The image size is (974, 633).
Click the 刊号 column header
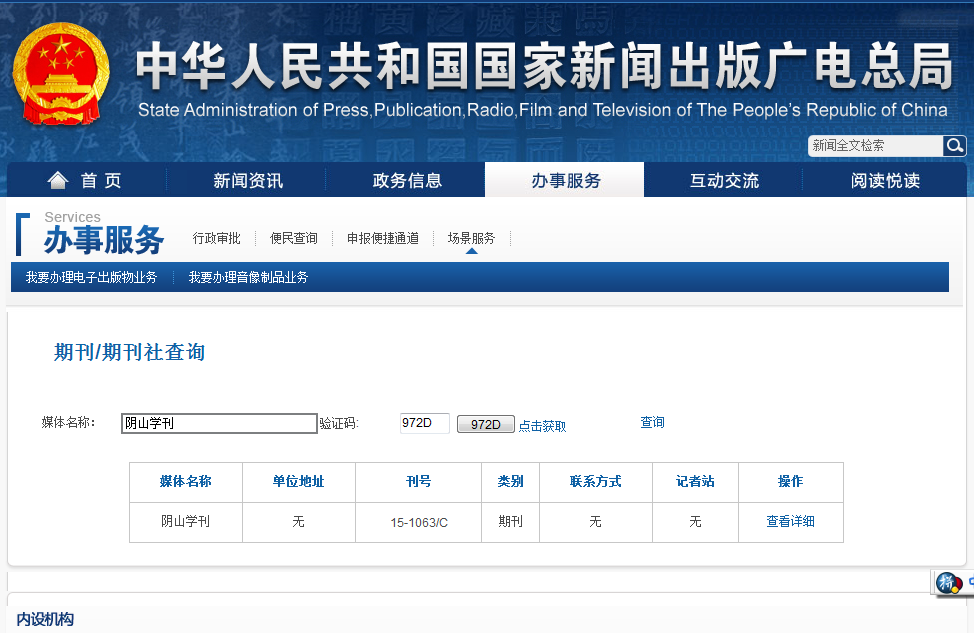point(418,481)
